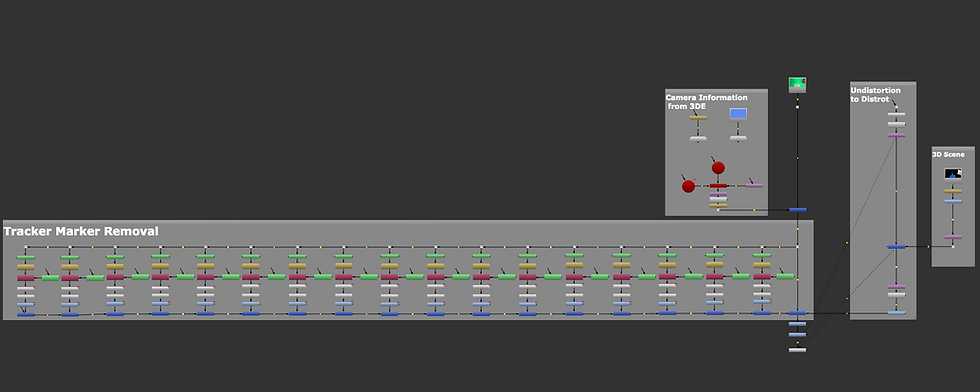Click the Tracker Marker Removal backdrop label
The width and height of the screenshot is (980, 392).
(81, 231)
